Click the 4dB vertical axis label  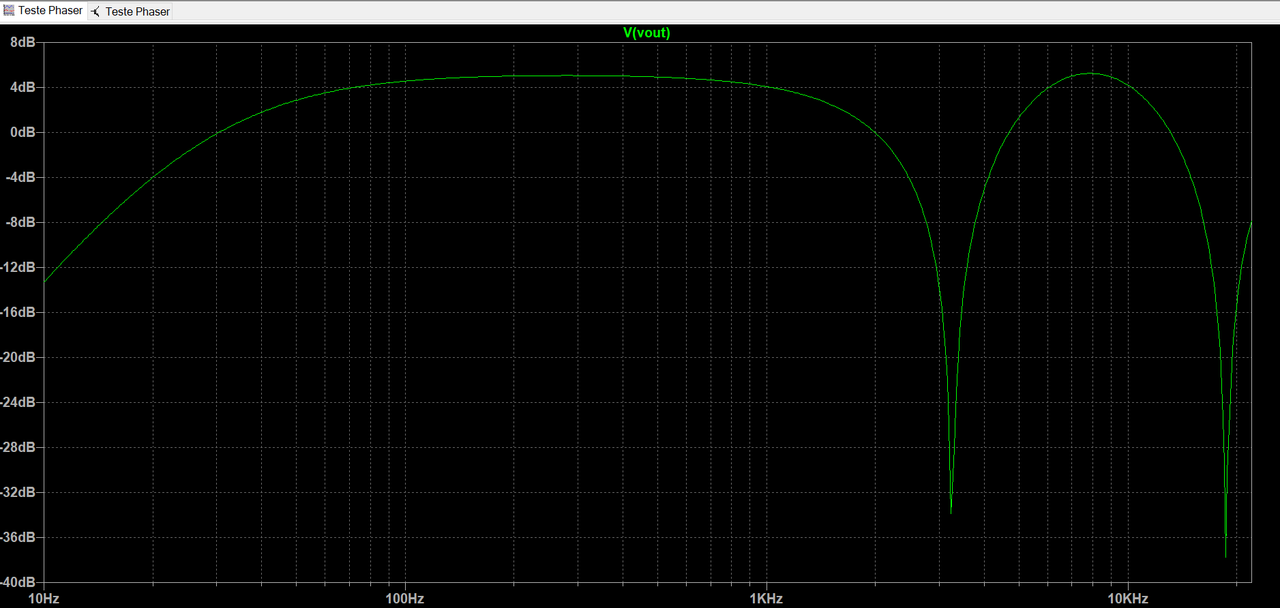23,87
